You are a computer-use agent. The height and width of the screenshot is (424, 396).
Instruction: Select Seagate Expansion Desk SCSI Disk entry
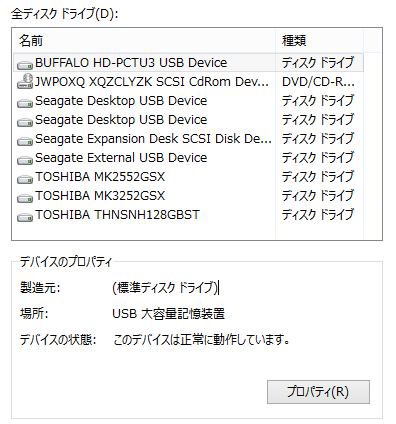[188, 139]
